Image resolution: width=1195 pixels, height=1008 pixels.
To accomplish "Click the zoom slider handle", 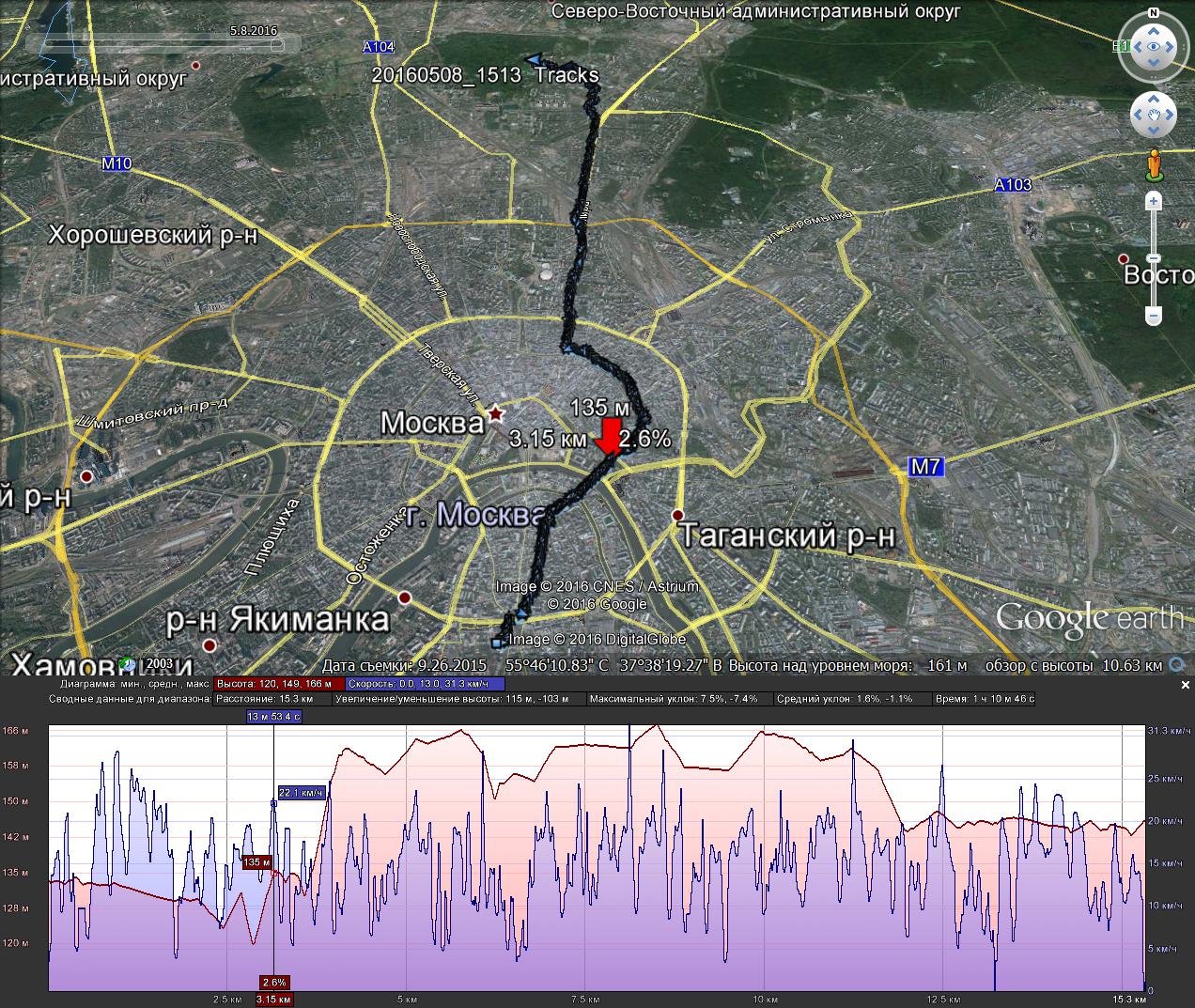I will 1154,258.
